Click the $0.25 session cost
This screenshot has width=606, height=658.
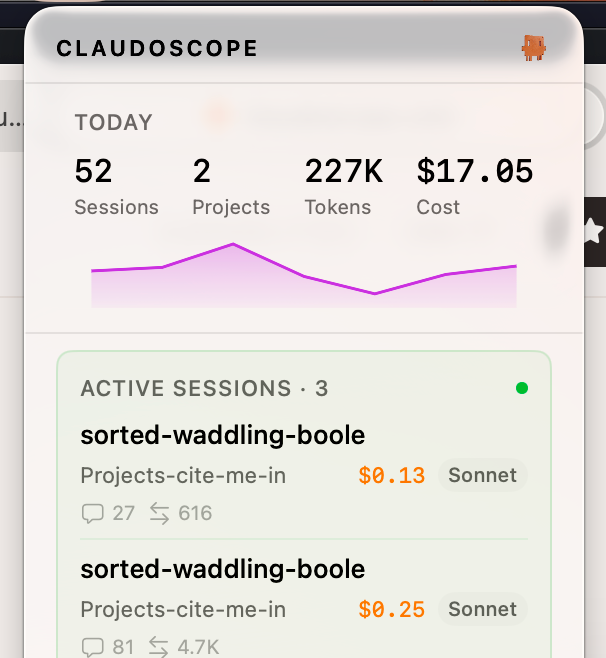tap(392, 609)
